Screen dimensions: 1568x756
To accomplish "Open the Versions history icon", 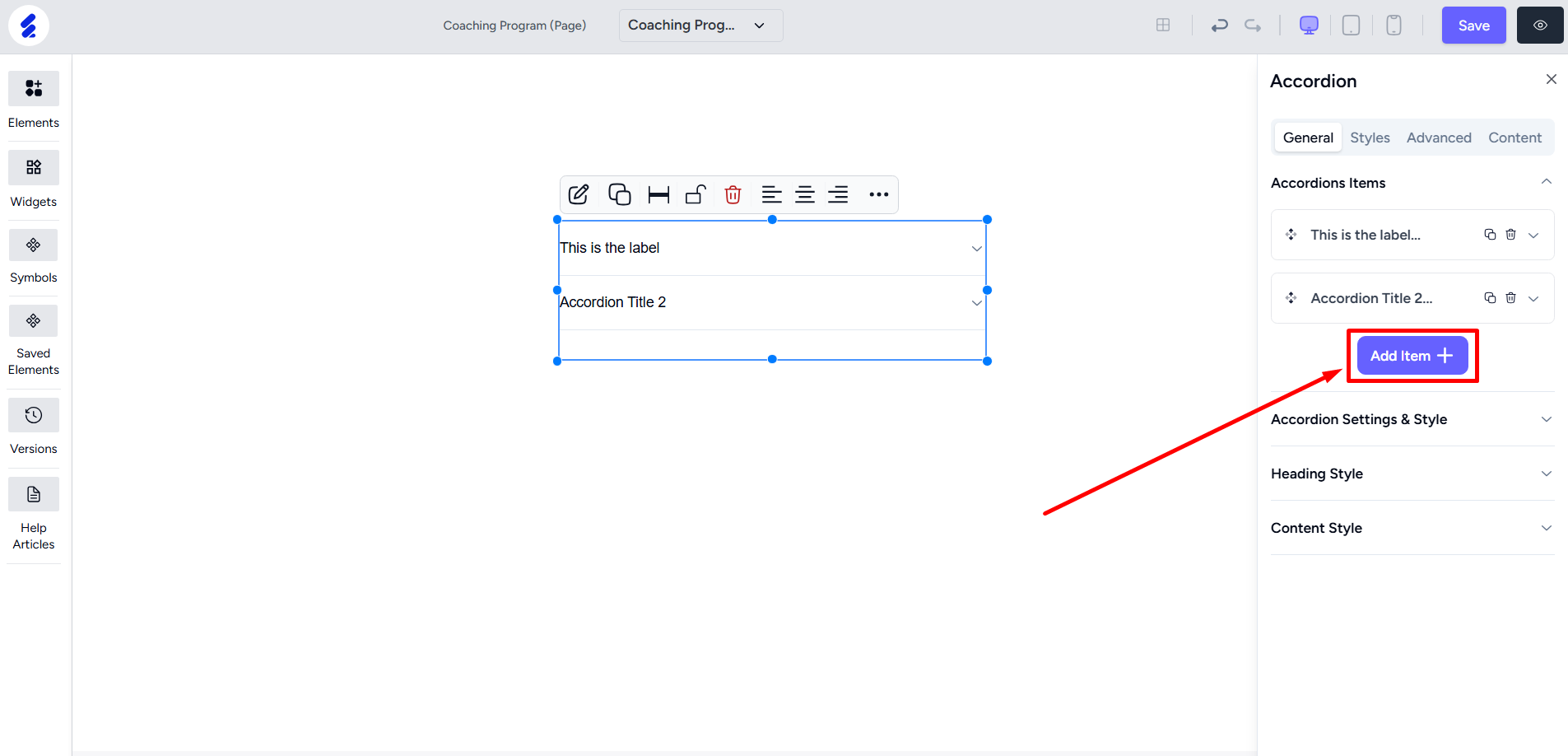I will [x=34, y=415].
